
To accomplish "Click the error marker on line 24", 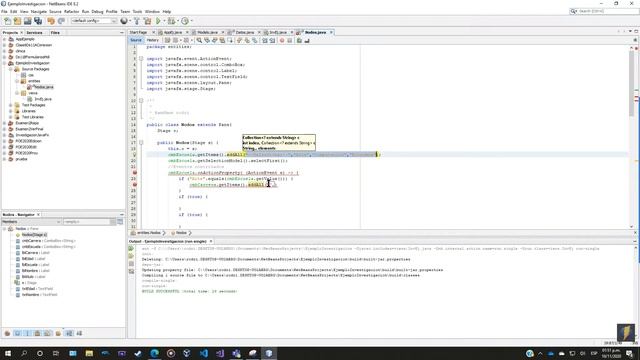I will [x=134, y=185].
